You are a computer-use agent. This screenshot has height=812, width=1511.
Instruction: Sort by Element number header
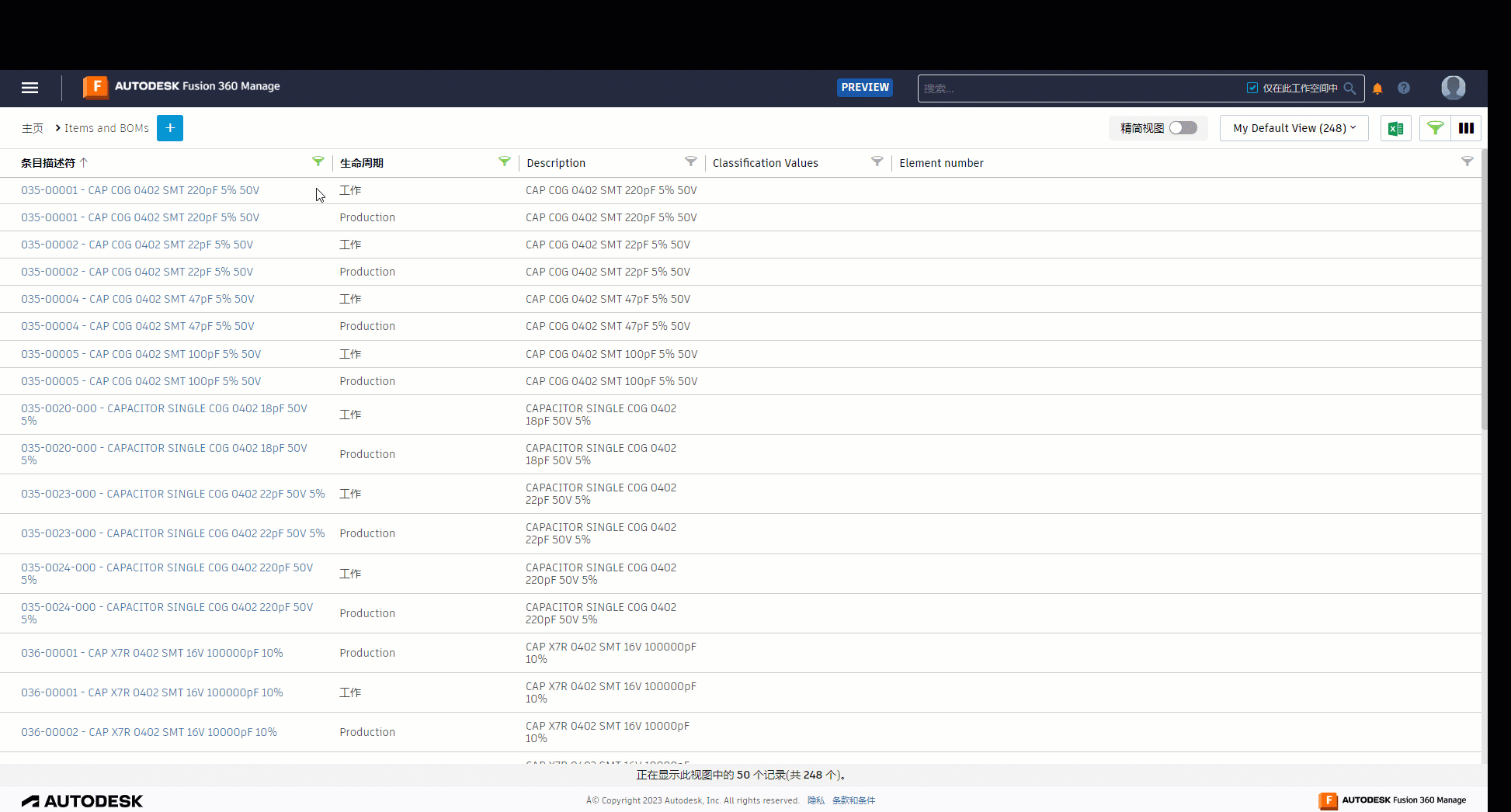click(x=941, y=163)
